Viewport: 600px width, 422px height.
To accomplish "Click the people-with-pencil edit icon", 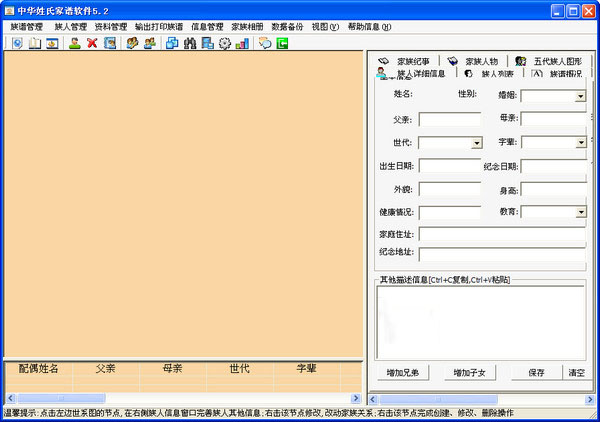I will tap(132, 43).
